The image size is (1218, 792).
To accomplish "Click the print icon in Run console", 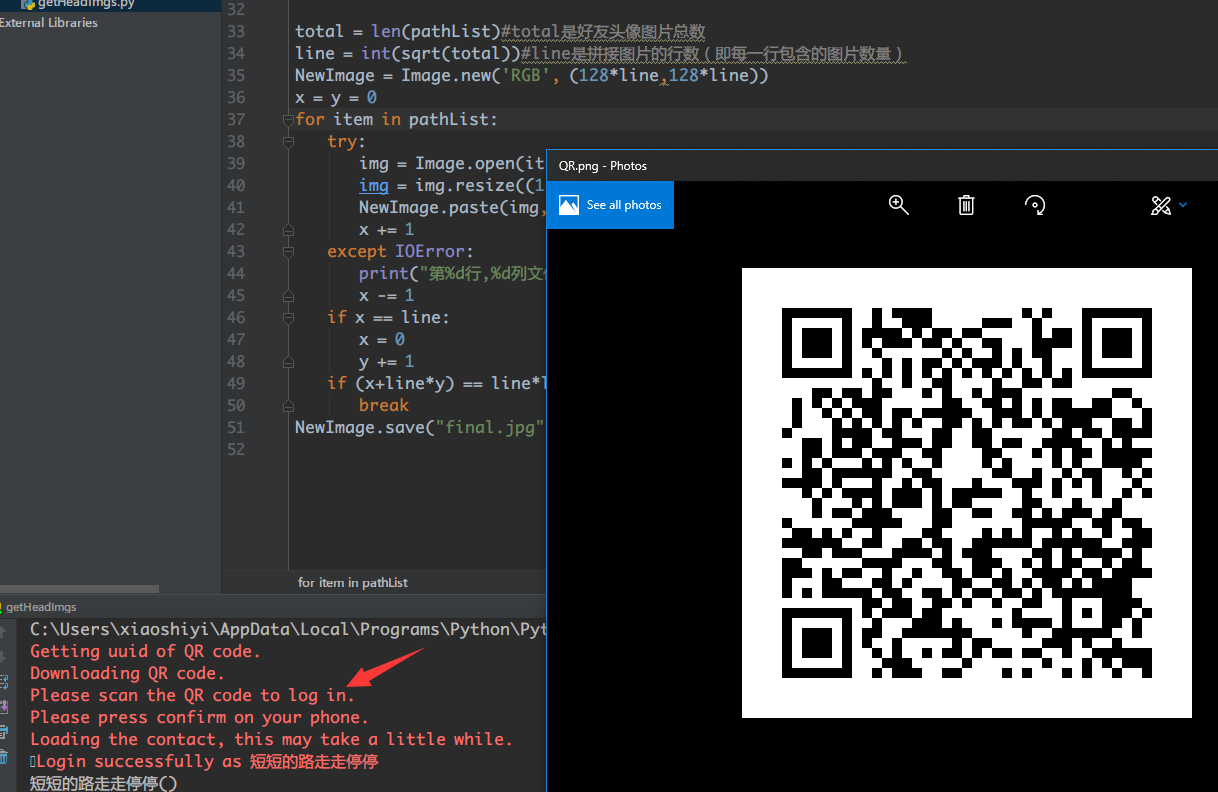I will (x=4, y=732).
